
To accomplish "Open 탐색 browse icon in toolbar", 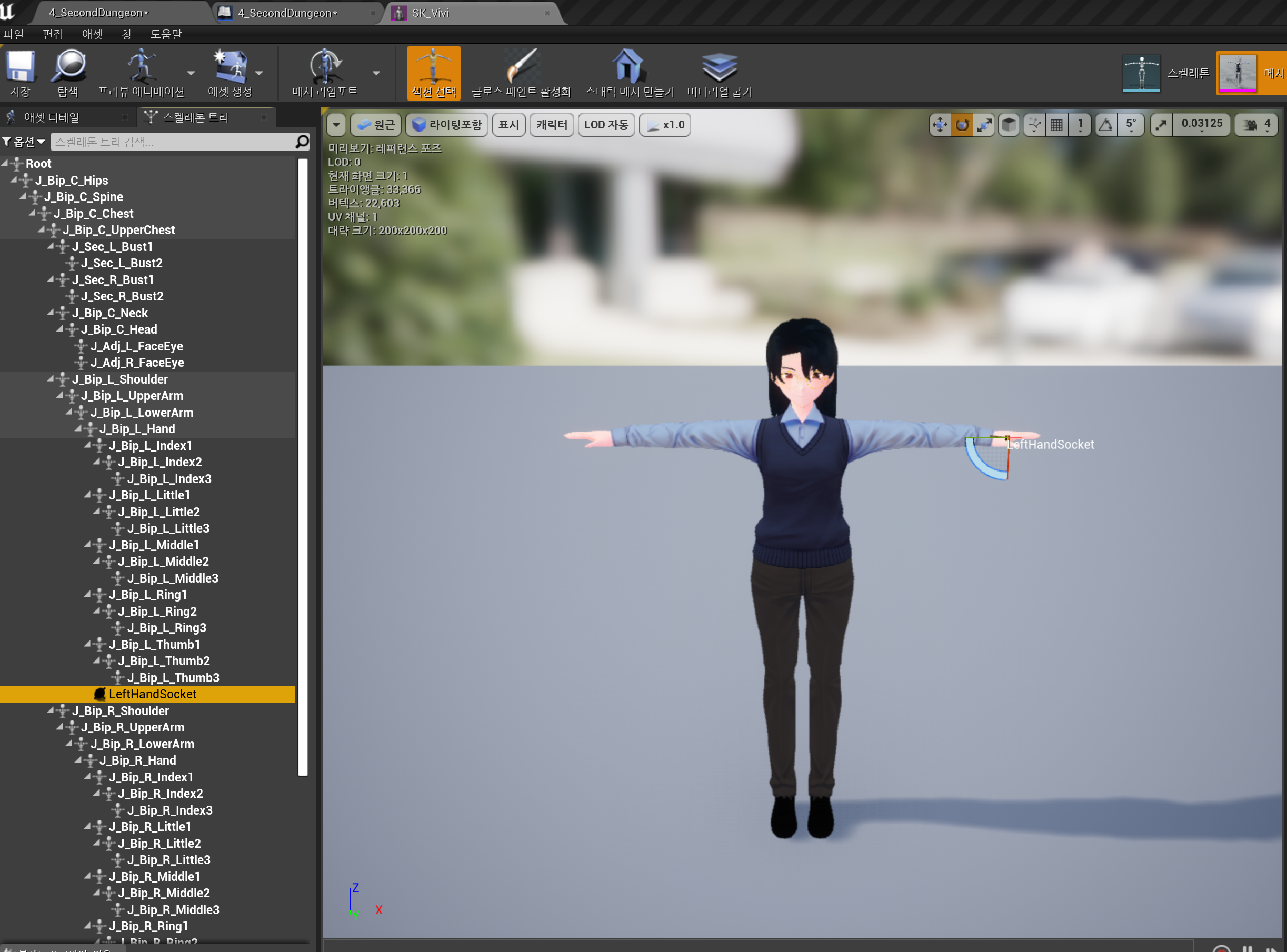I will (68, 73).
